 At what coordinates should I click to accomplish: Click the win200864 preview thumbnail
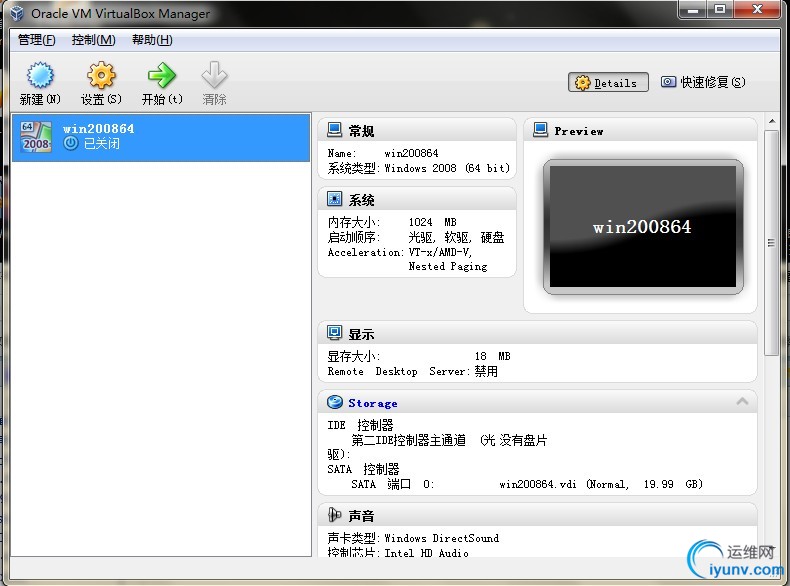(643, 227)
